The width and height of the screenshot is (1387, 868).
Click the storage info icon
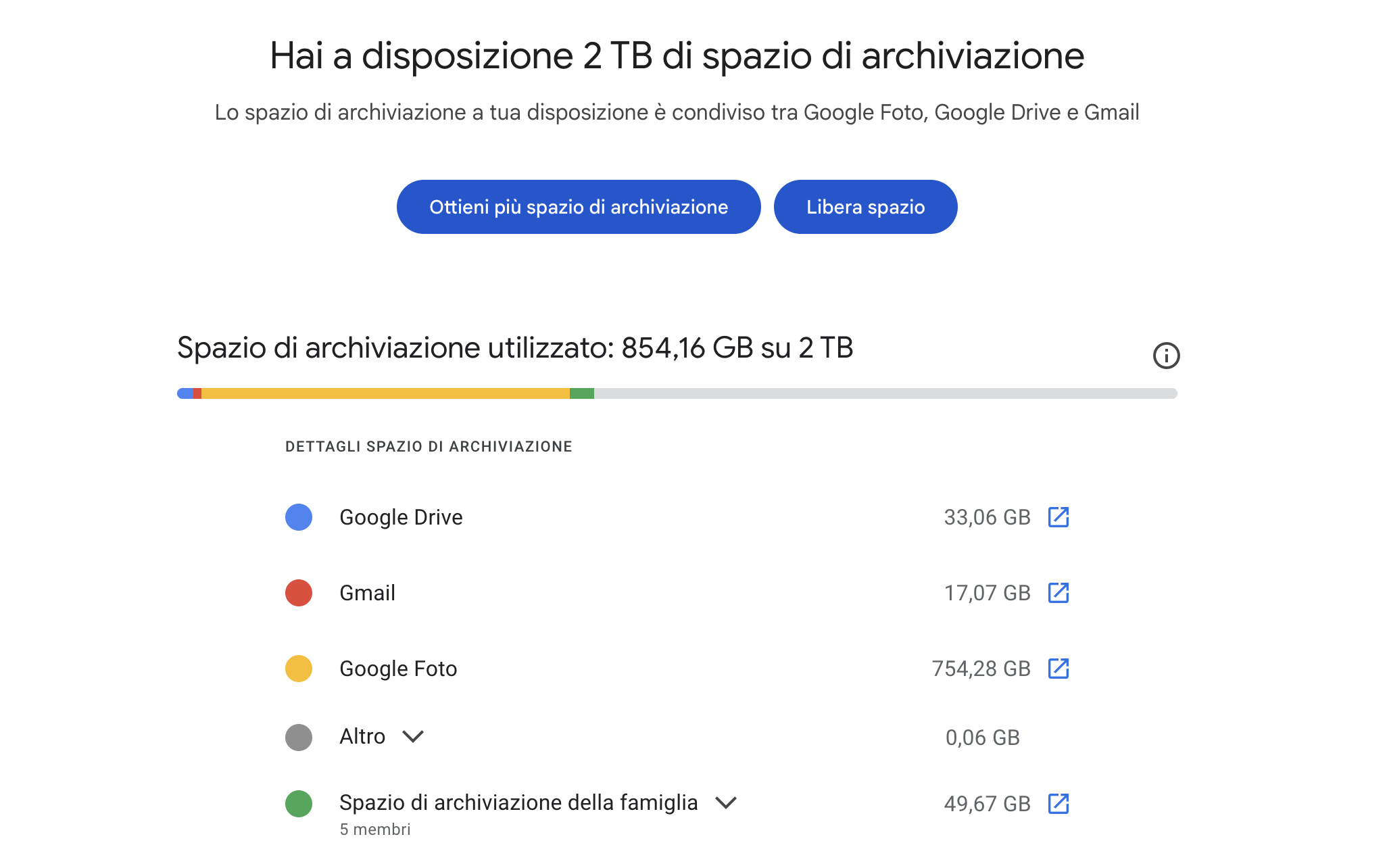(1166, 356)
